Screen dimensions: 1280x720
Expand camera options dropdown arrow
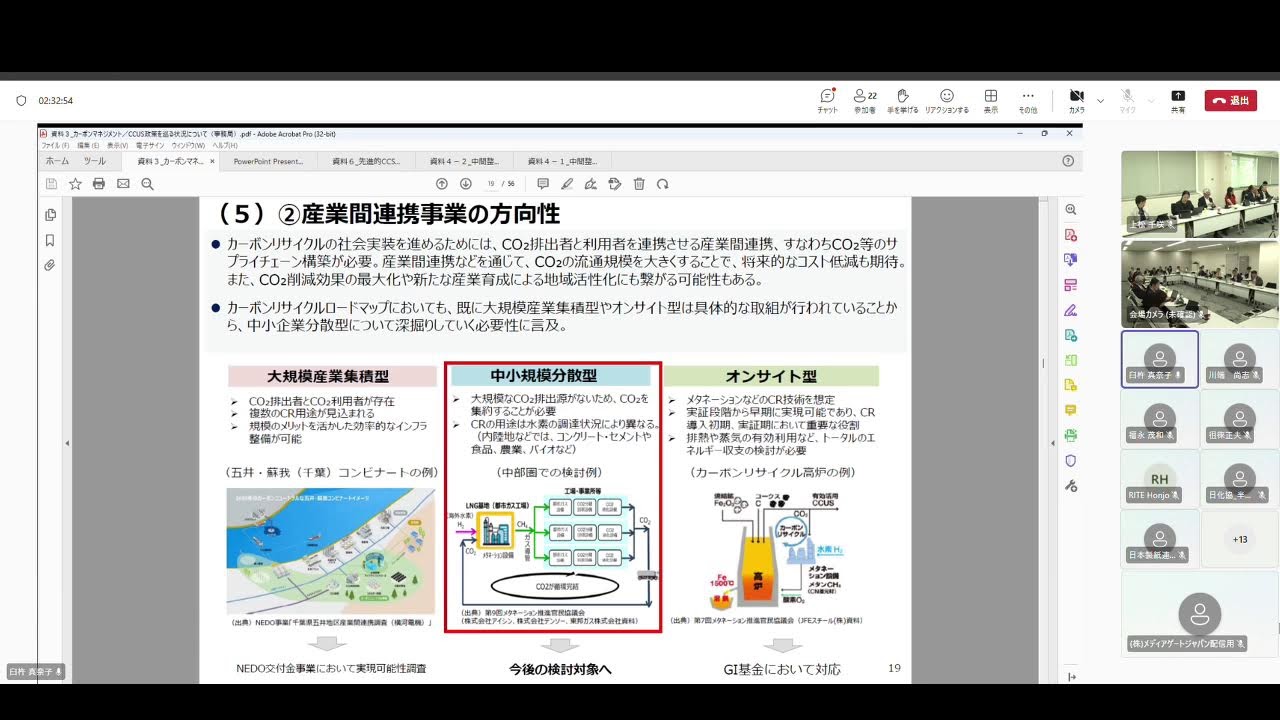[x=1100, y=100]
